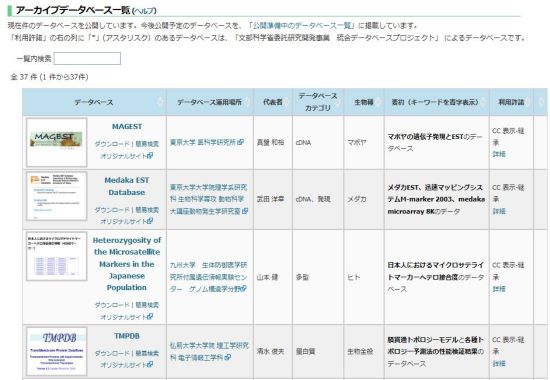Open the TMPDB thumbnail image
Screen dimensions: 550x380
(x=56, y=351)
